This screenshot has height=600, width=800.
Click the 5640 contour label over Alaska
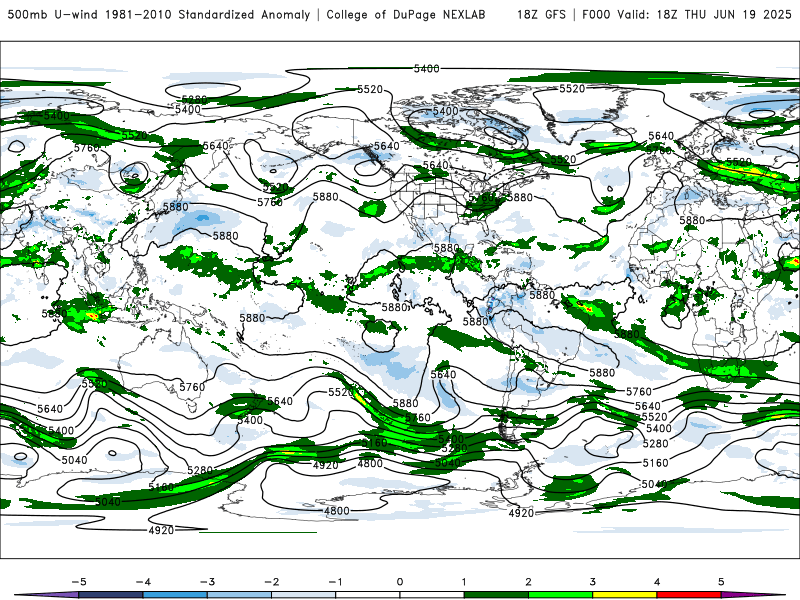387,146
